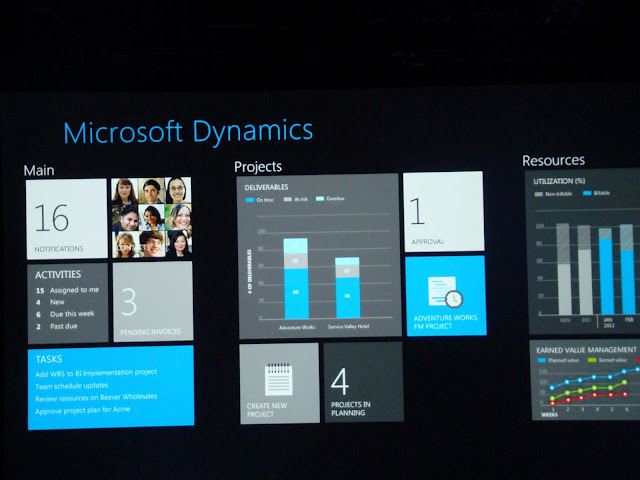Image resolution: width=640 pixels, height=480 pixels.
Task: Open the 1 Approval tile
Action: 444,211
